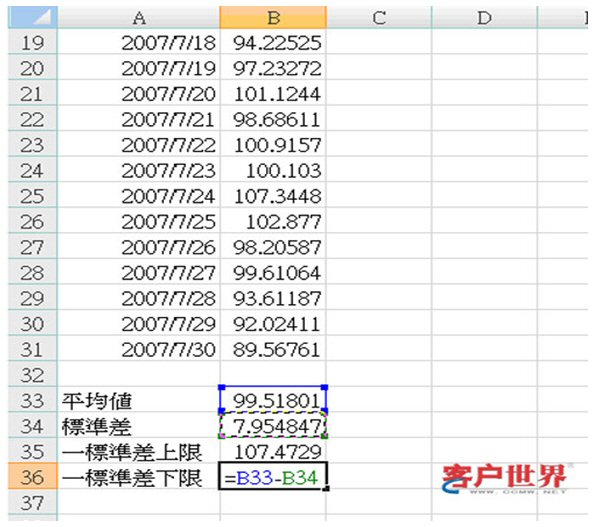Select the standard deviation cell 7.954847

(273, 427)
